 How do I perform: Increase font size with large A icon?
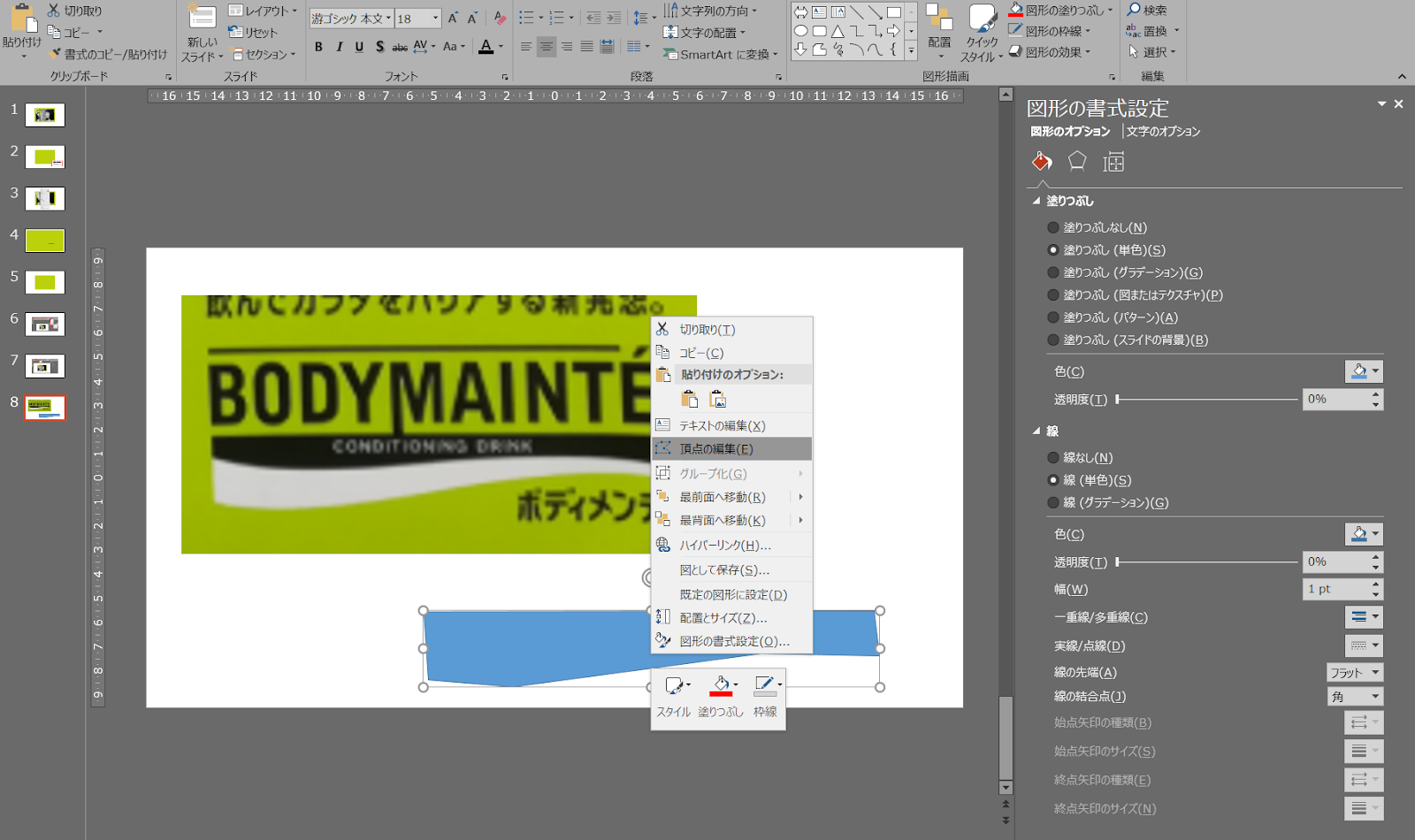click(453, 19)
